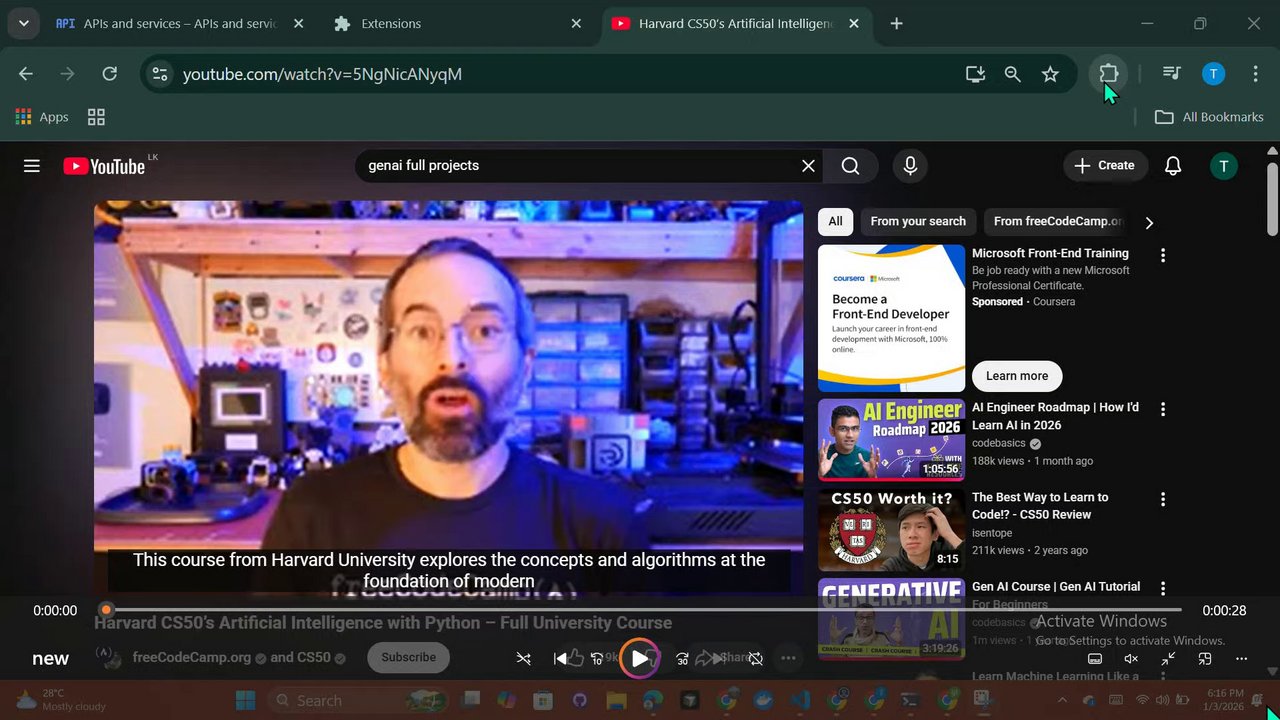The image size is (1280, 720).
Task: Toggle repeat loop in the player overlay
Action: pos(756,658)
